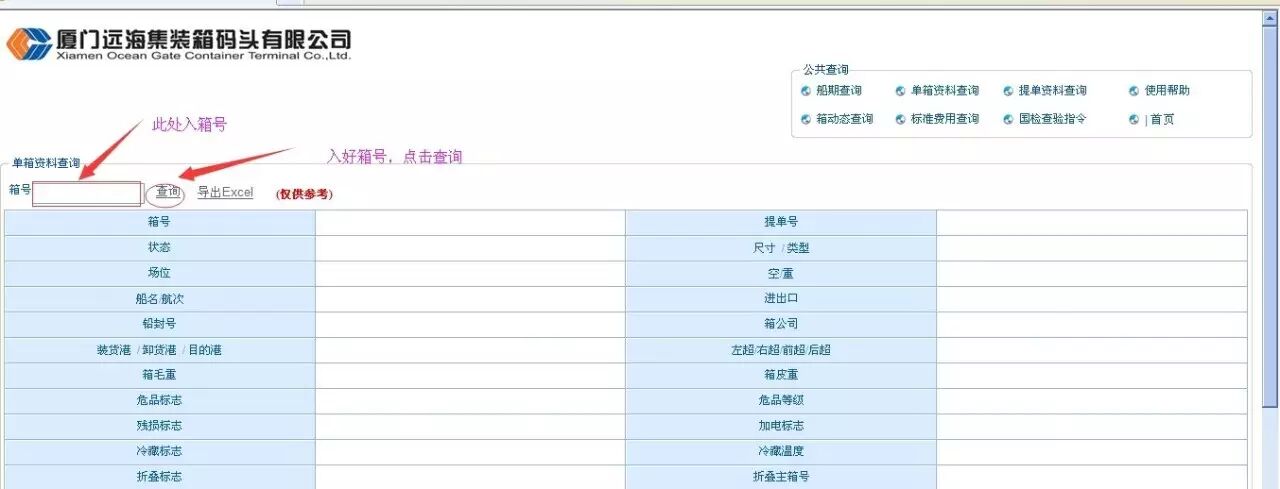Click the globe icon beside 首页
The height and width of the screenshot is (489, 1280).
point(1134,119)
